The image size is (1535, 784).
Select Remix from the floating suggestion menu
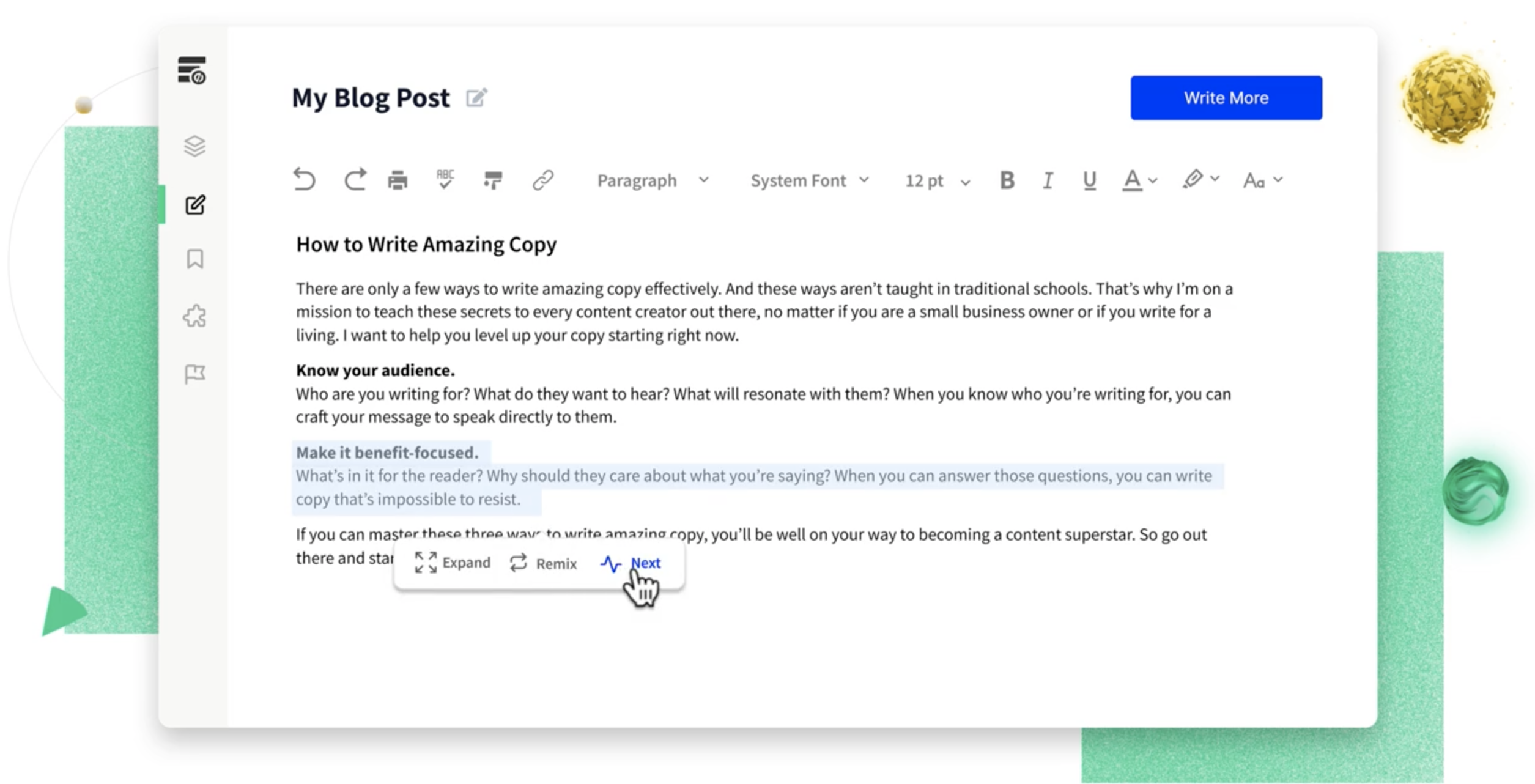click(x=542, y=563)
